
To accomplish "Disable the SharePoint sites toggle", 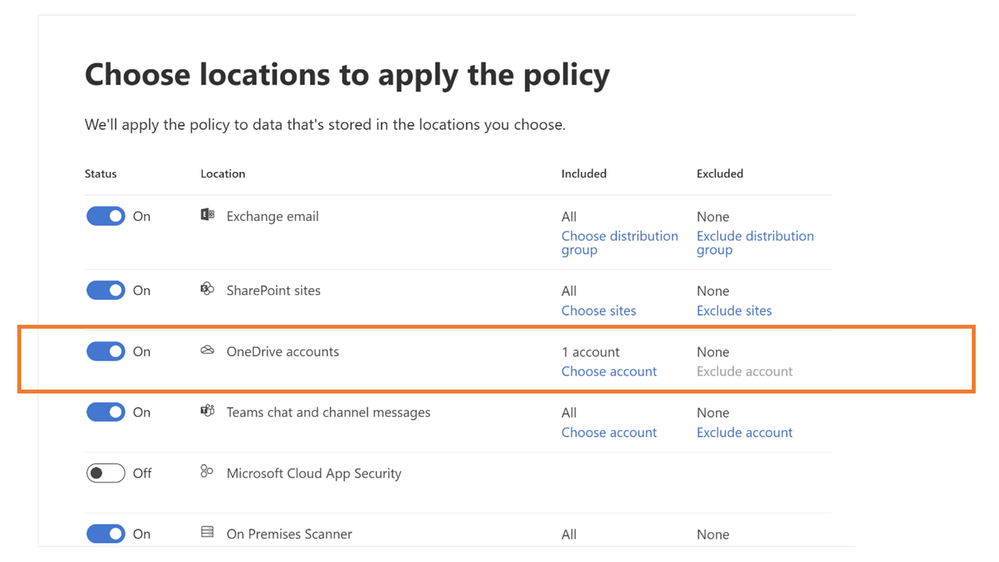I will (105, 290).
